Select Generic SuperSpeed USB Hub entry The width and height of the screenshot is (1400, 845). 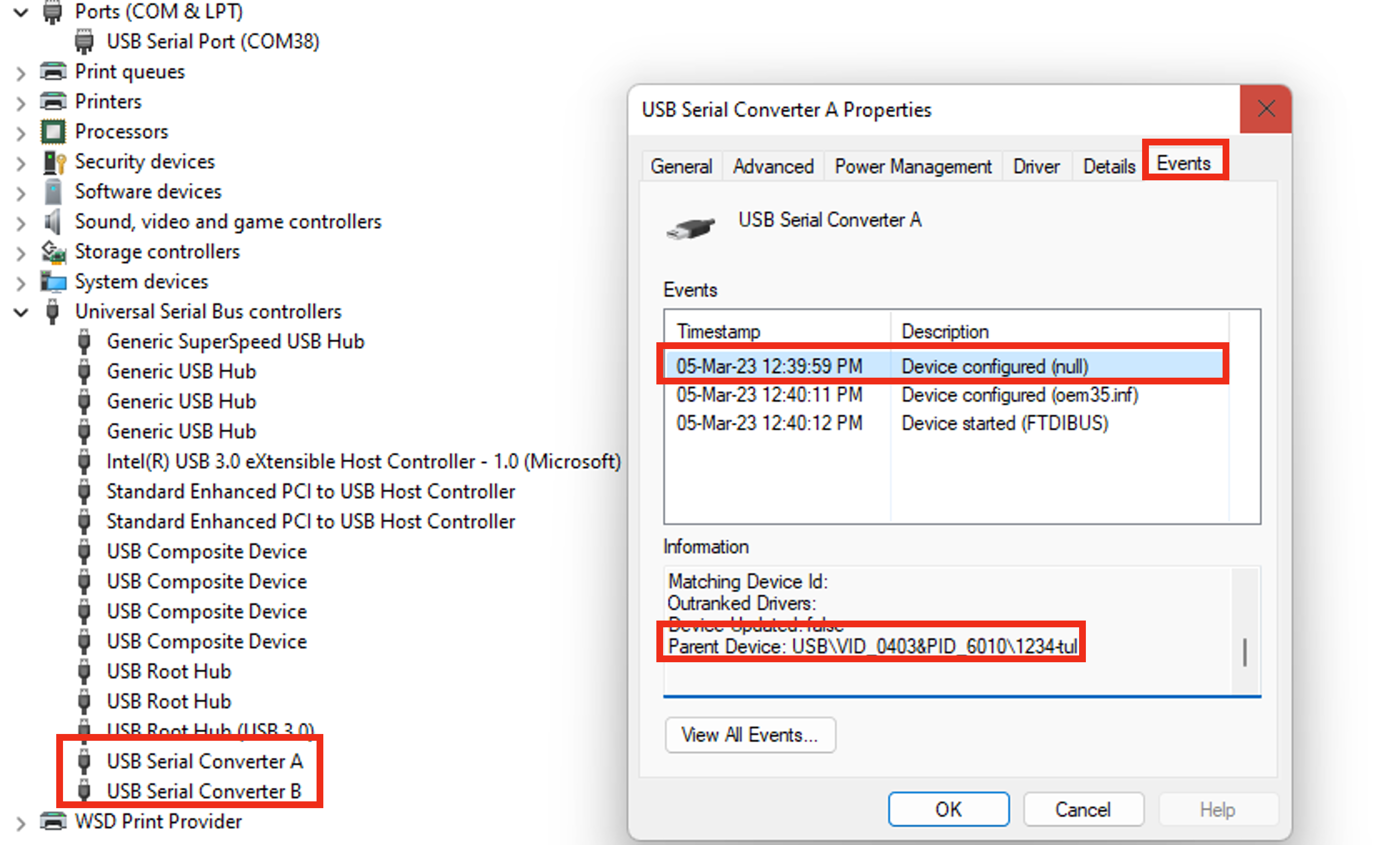(x=235, y=342)
